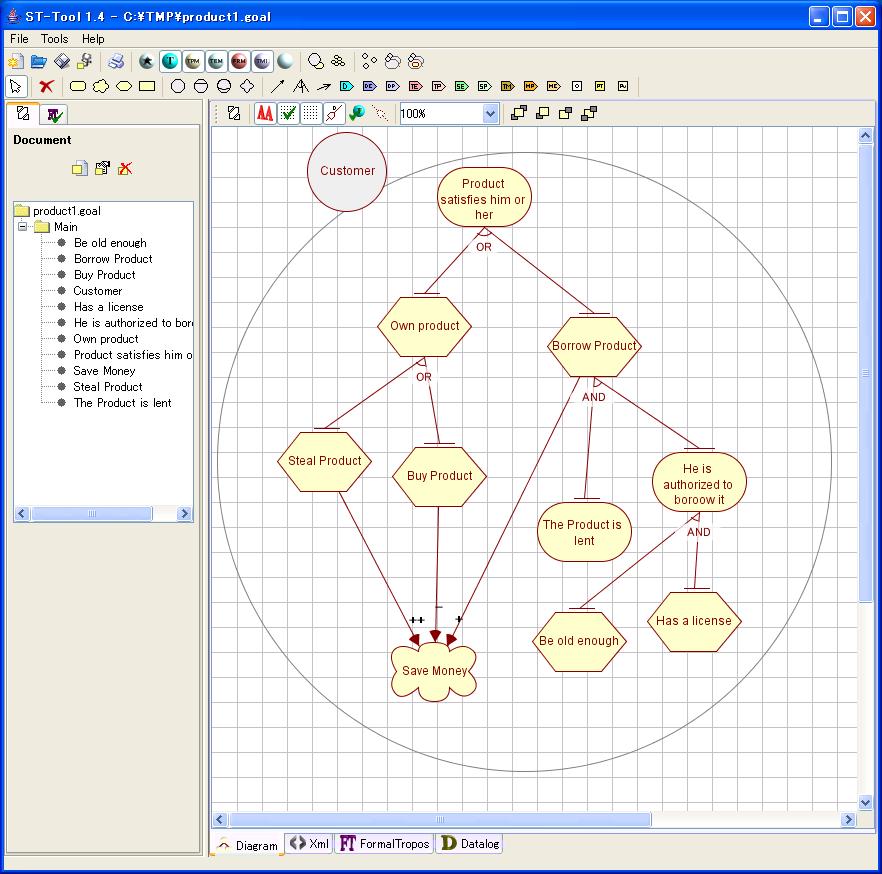
Task: Click canvas horizontal scroll right arrow
Action: coord(848,819)
